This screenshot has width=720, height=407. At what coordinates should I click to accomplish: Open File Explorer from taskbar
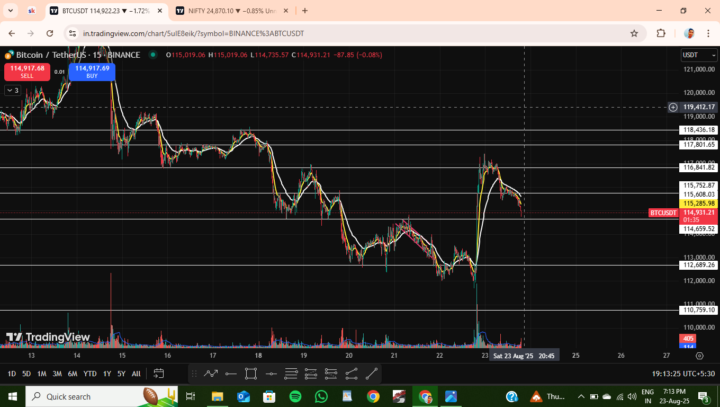(217, 396)
